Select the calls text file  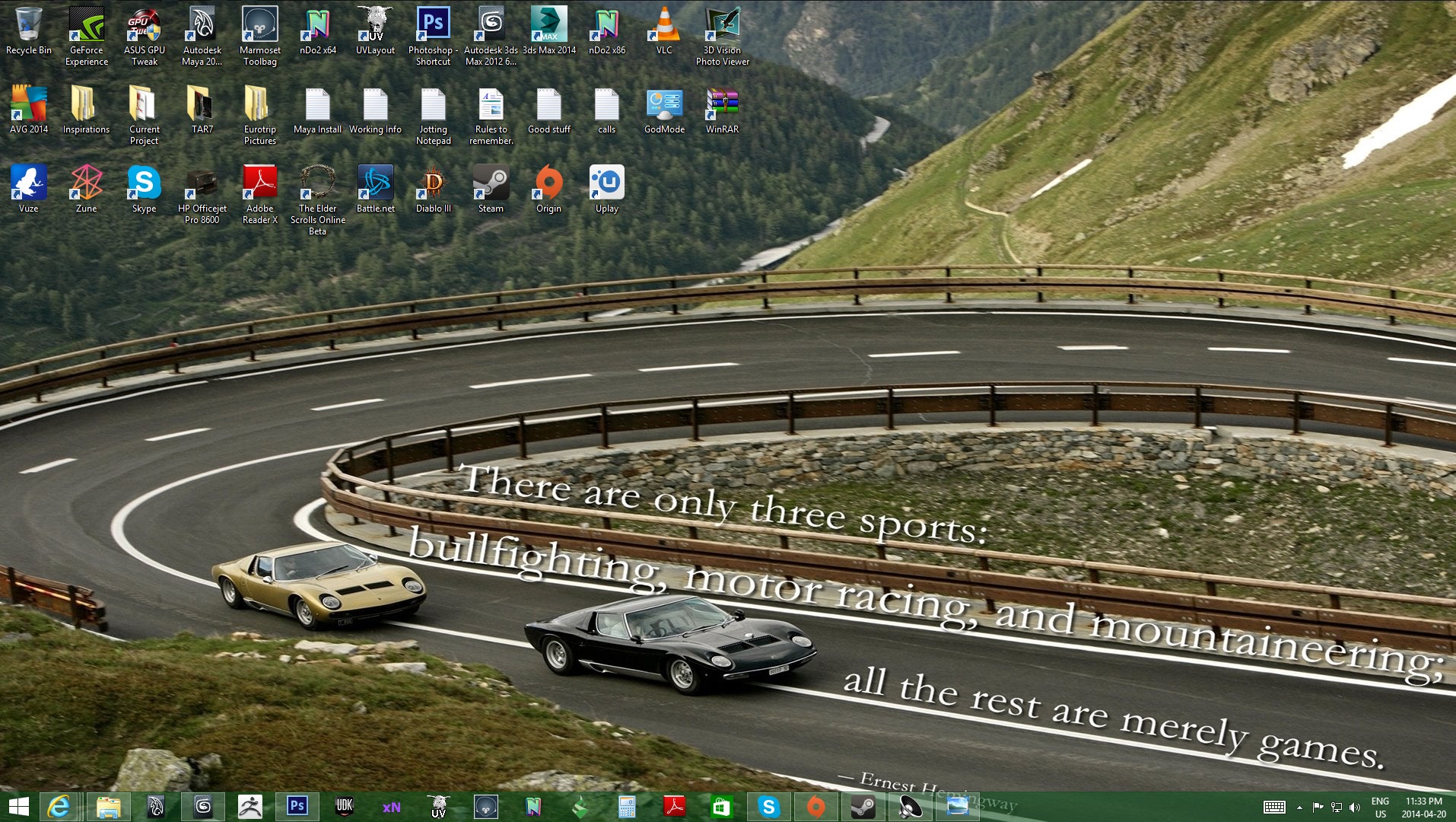(607, 110)
